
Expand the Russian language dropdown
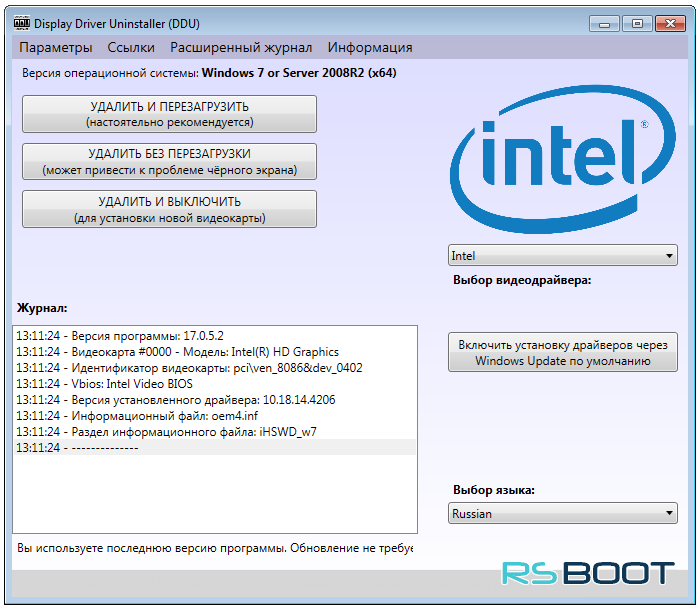pos(563,514)
